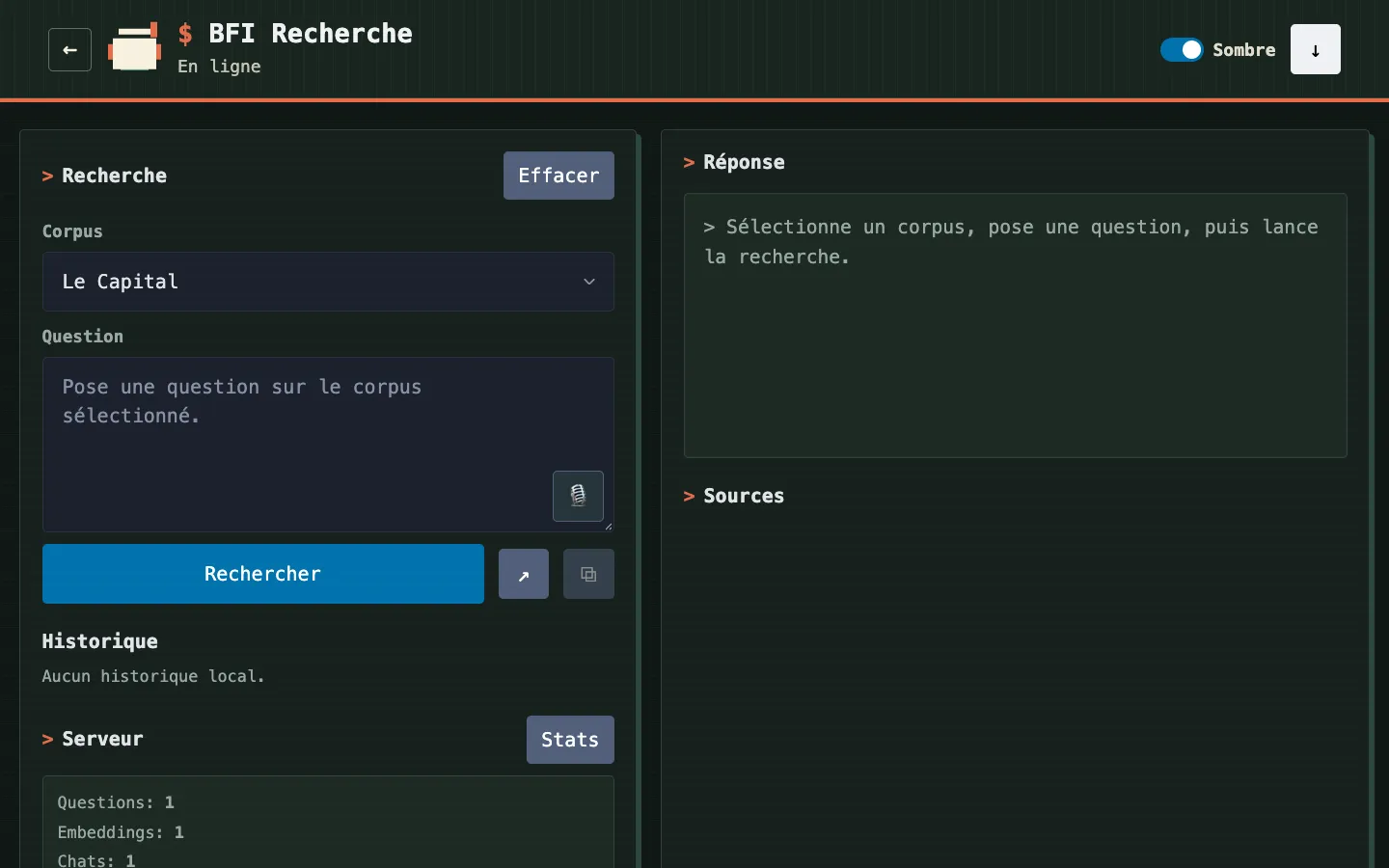Viewport: 1389px width, 868px height.
Task: Click the "Embeddings: 1" server stat
Action: coord(121,832)
